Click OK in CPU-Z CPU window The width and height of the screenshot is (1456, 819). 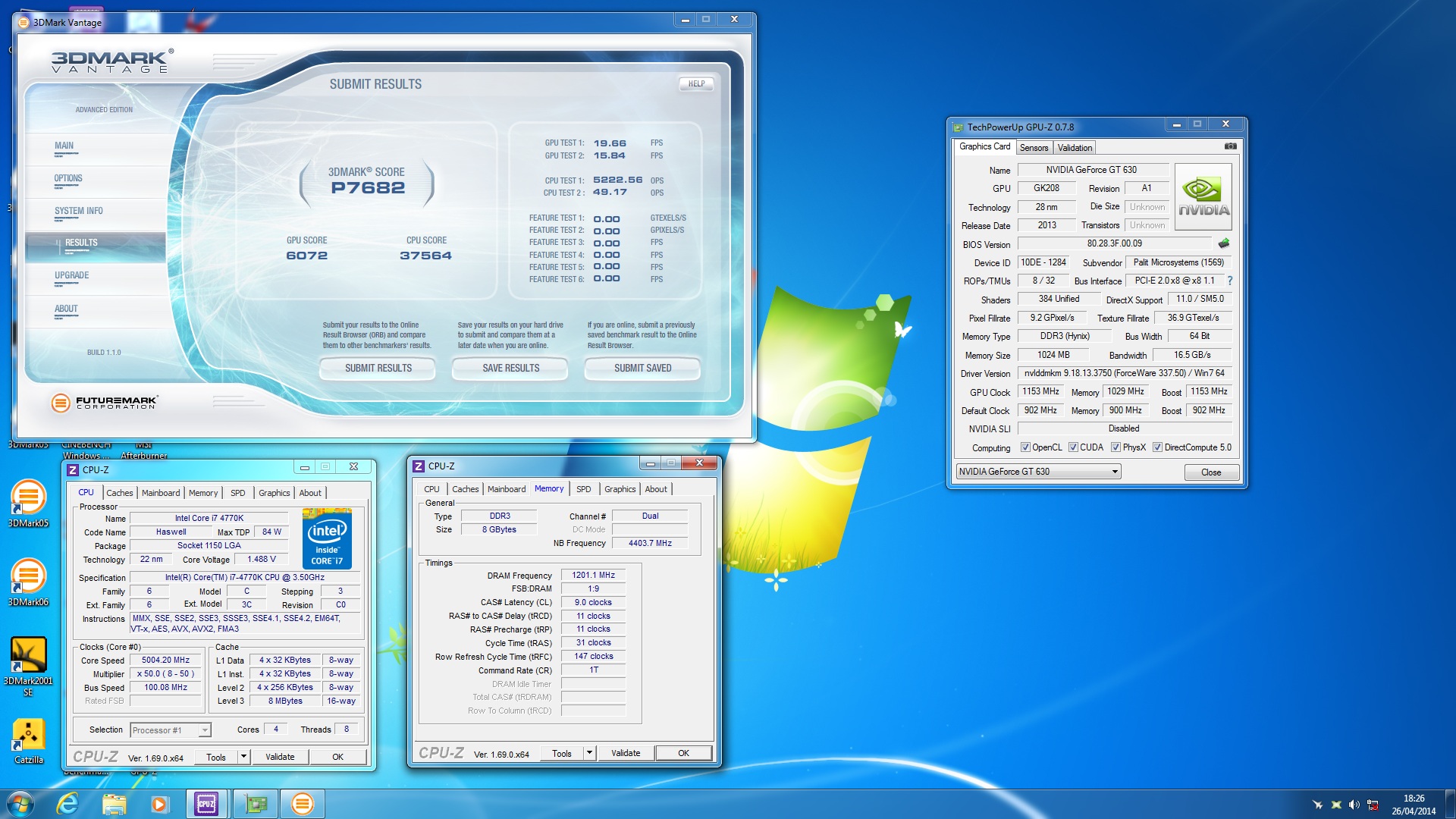337,757
